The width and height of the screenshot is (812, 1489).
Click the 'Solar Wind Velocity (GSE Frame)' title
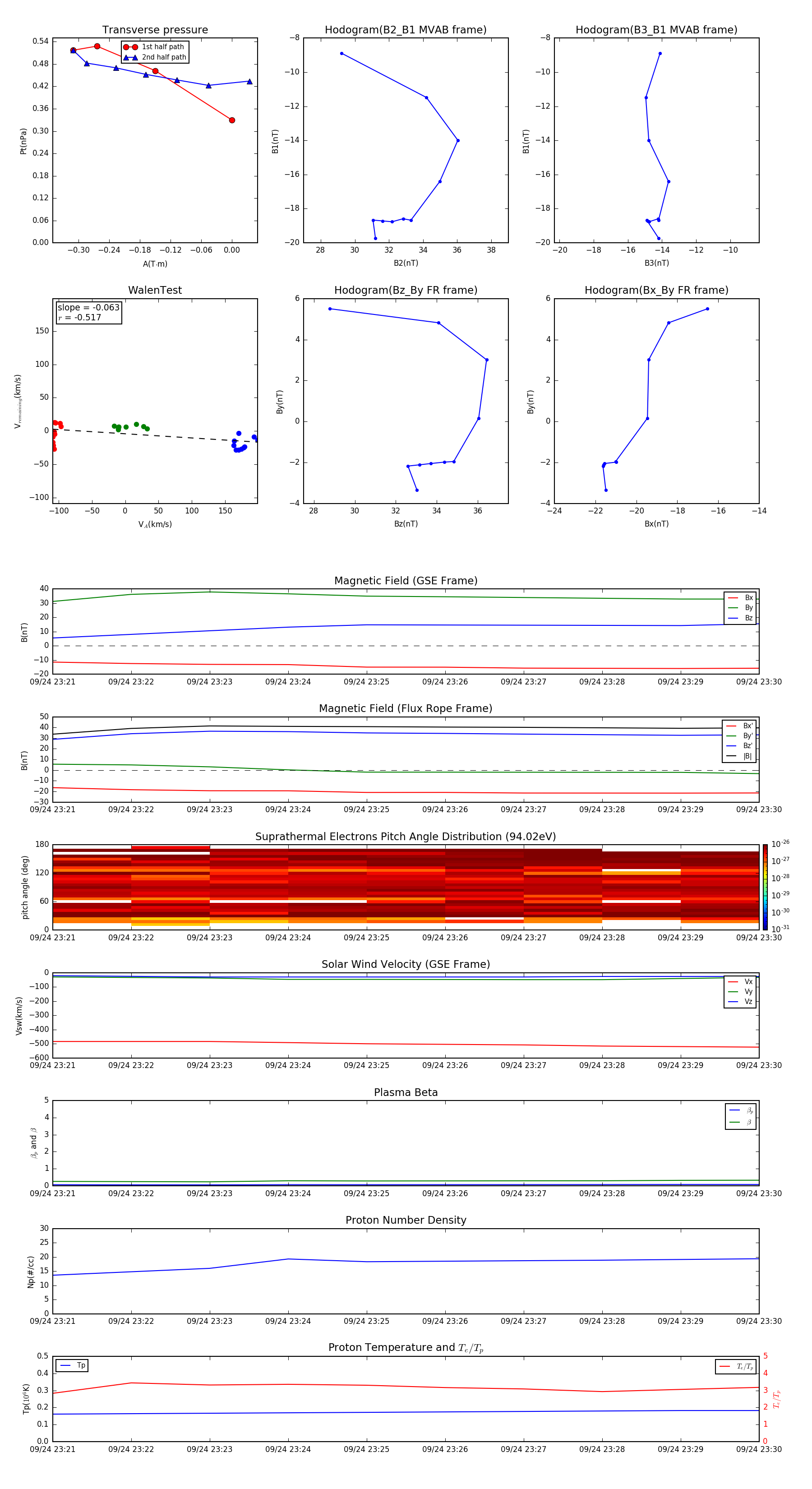(406, 965)
